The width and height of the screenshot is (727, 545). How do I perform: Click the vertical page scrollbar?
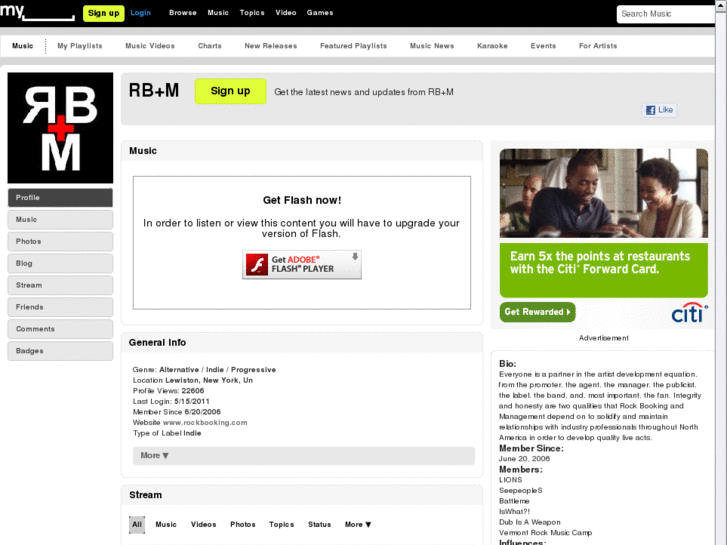pos(721,272)
